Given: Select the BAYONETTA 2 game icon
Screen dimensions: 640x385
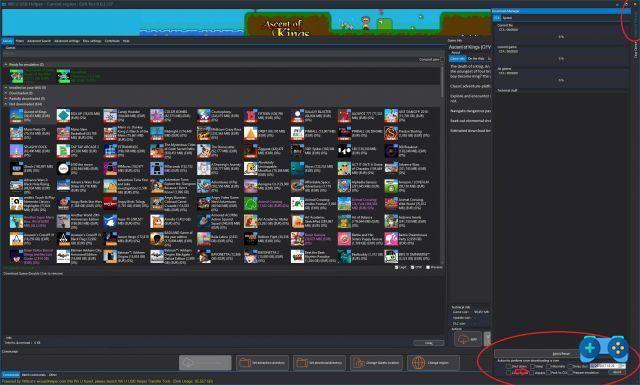Looking at the screenshot, I should (x=251, y=256).
